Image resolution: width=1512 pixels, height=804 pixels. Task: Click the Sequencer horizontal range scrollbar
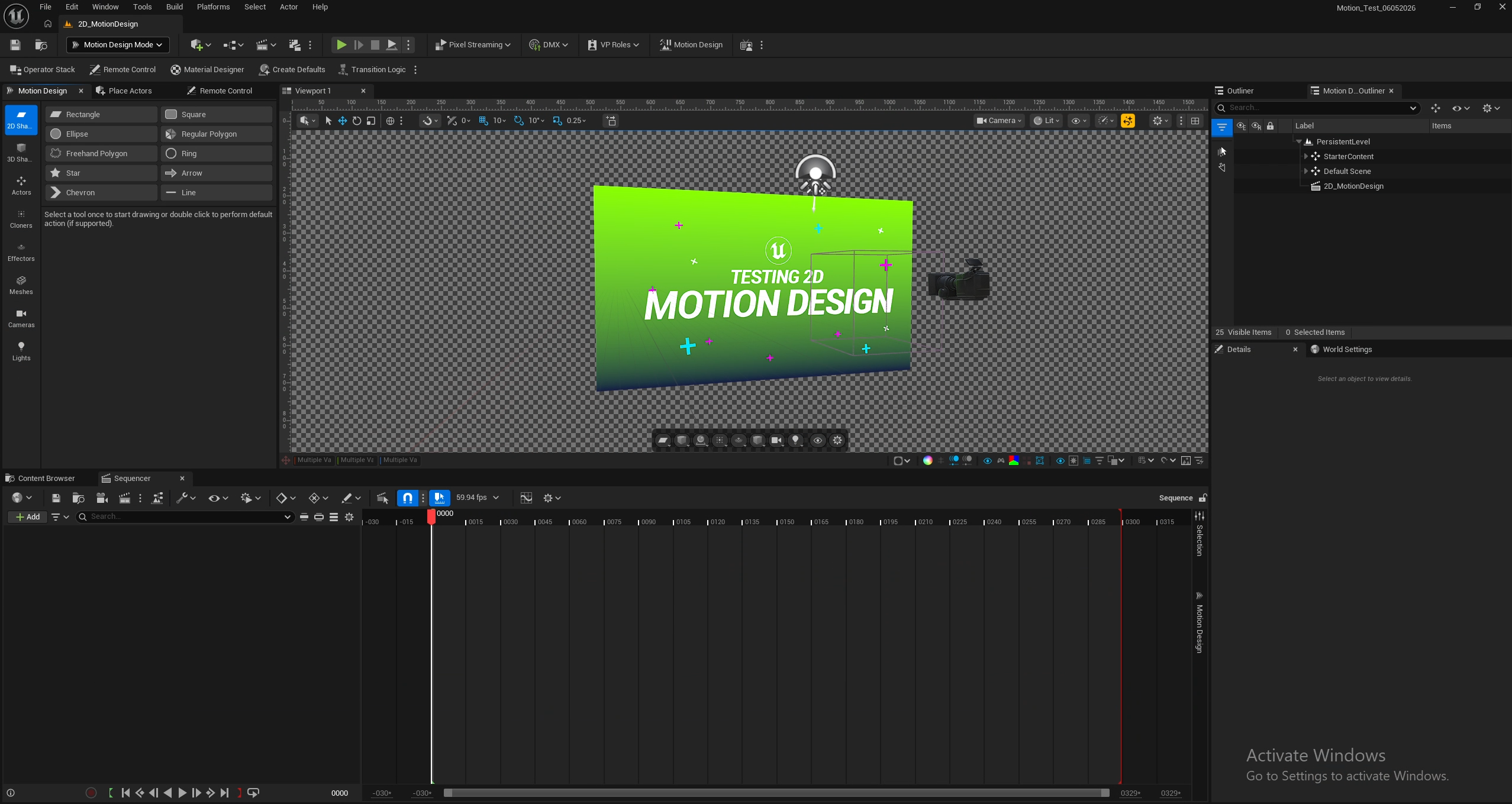click(776, 793)
